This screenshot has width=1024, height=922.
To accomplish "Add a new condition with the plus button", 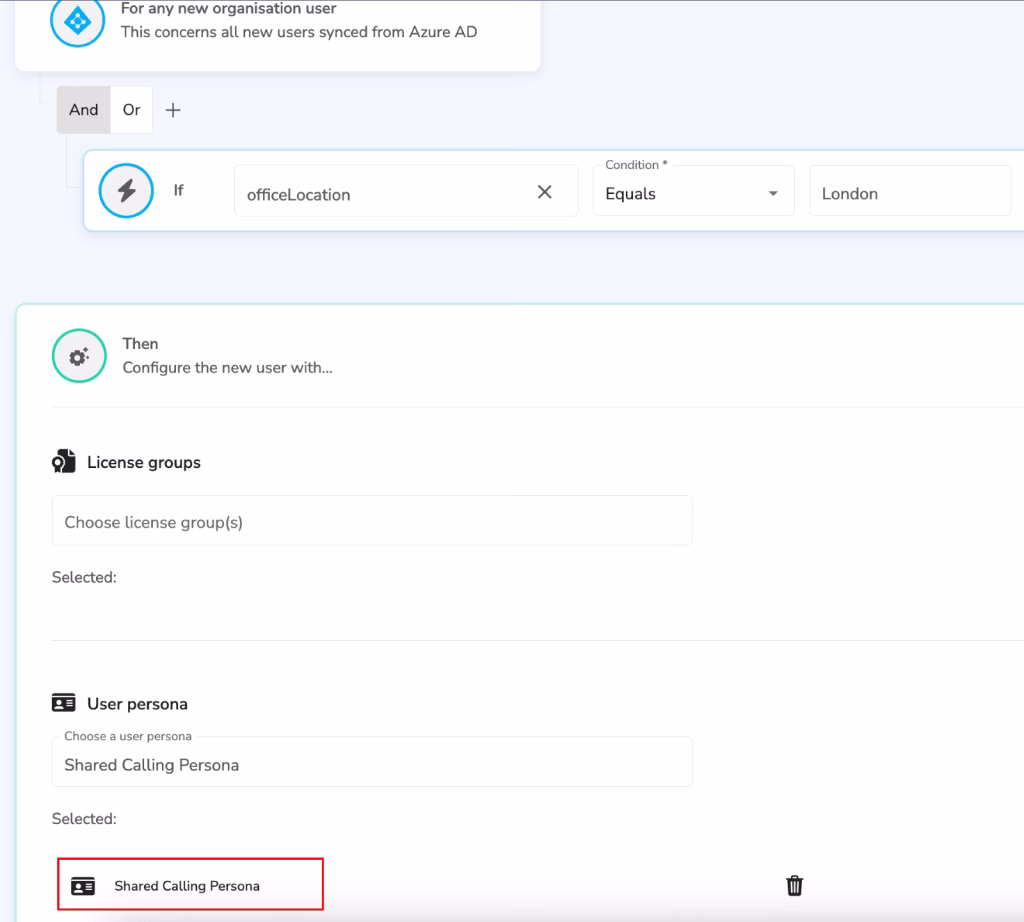I will (x=172, y=110).
